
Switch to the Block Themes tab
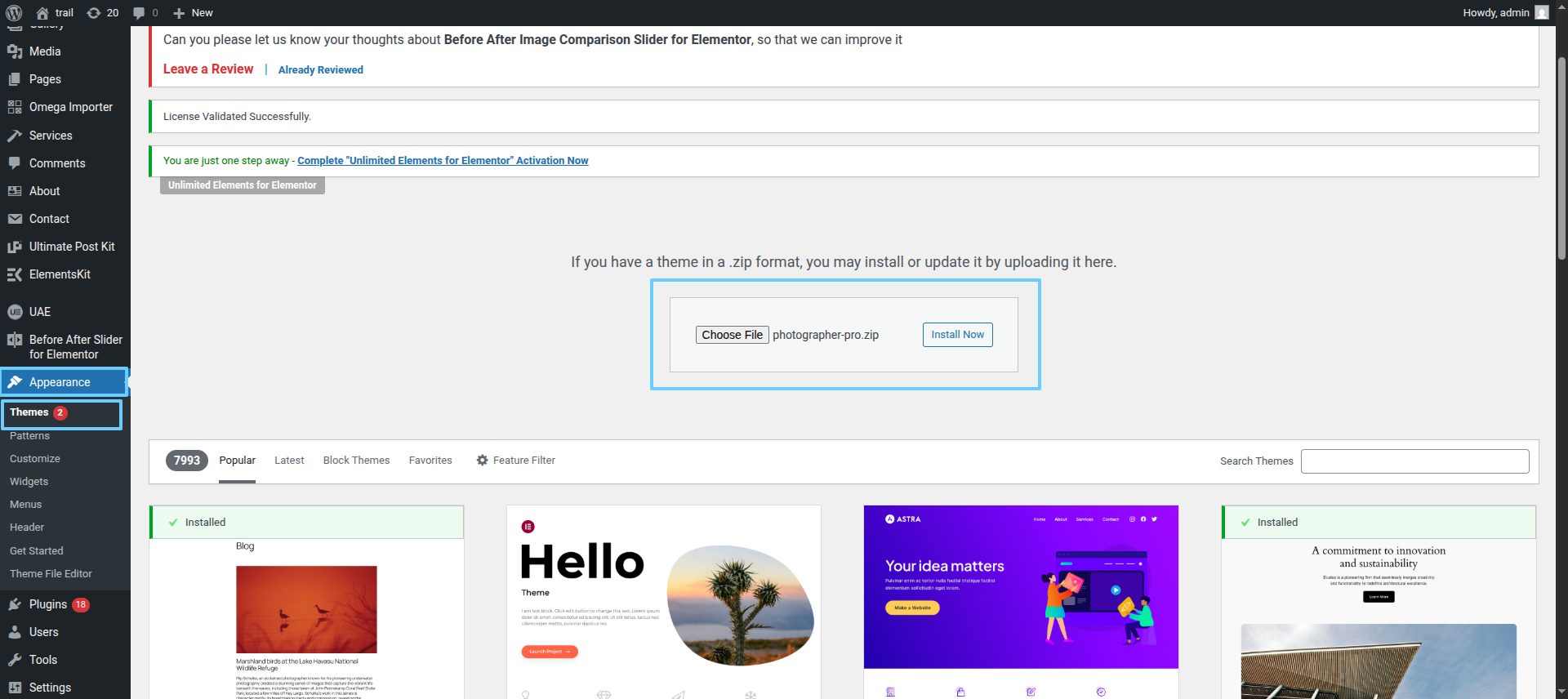click(356, 461)
